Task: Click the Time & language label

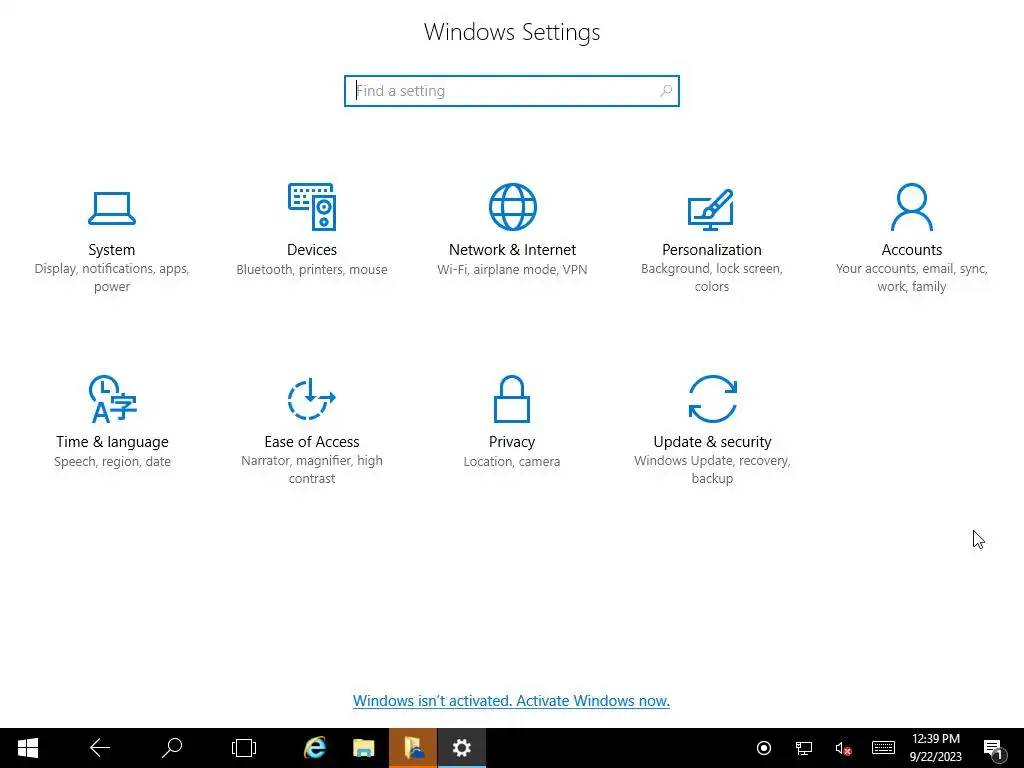Action: tap(112, 442)
